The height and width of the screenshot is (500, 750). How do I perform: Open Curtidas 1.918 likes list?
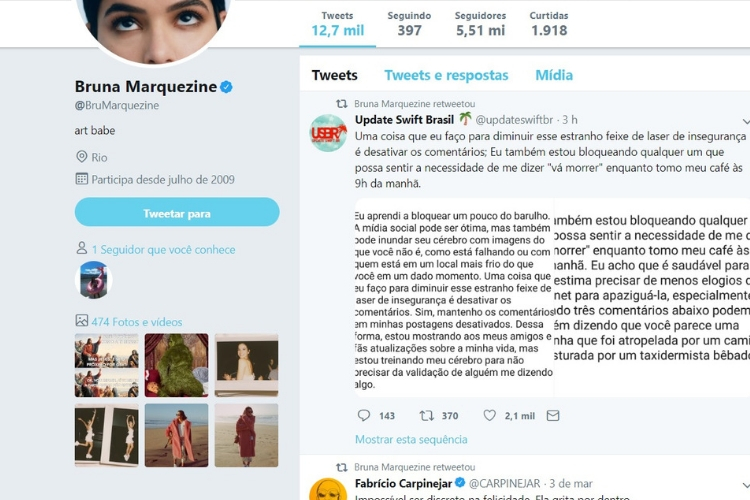(x=549, y=24)
